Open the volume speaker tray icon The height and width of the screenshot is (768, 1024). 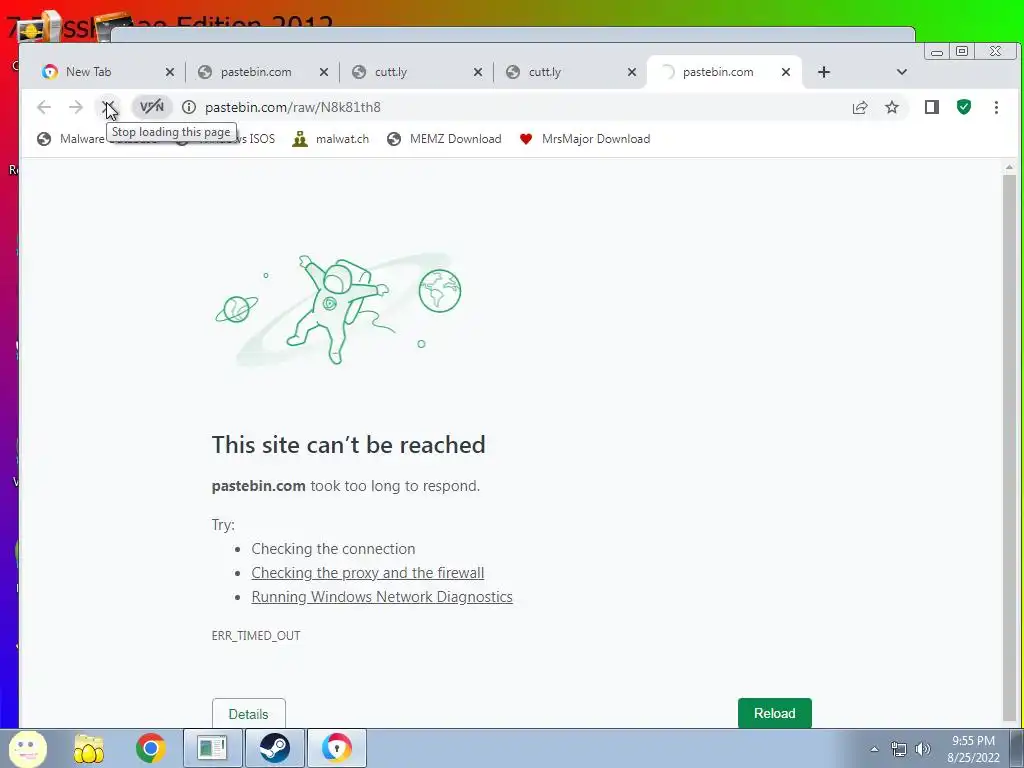(x=922, y=749)
